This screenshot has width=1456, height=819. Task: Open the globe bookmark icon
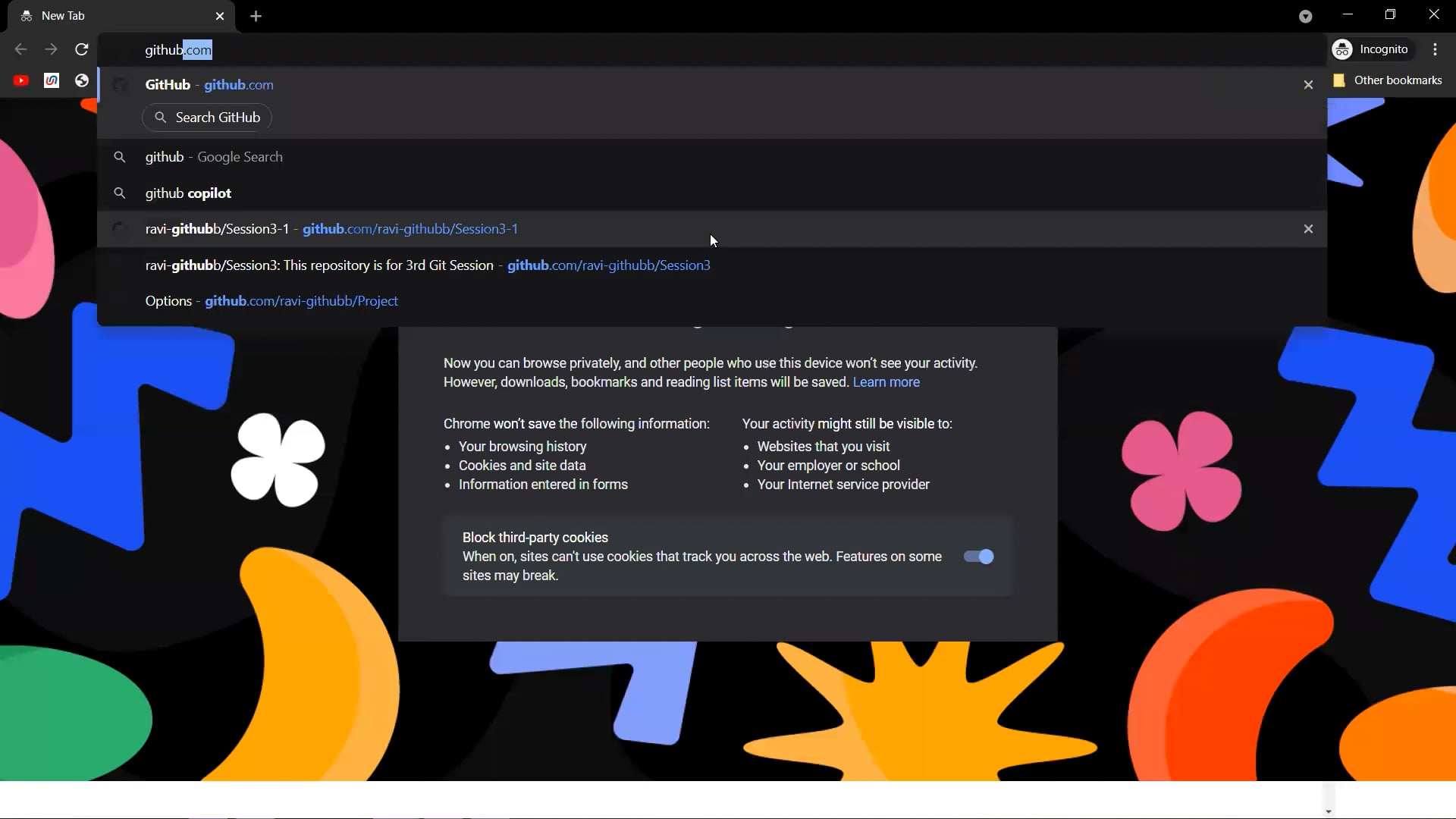82,80
